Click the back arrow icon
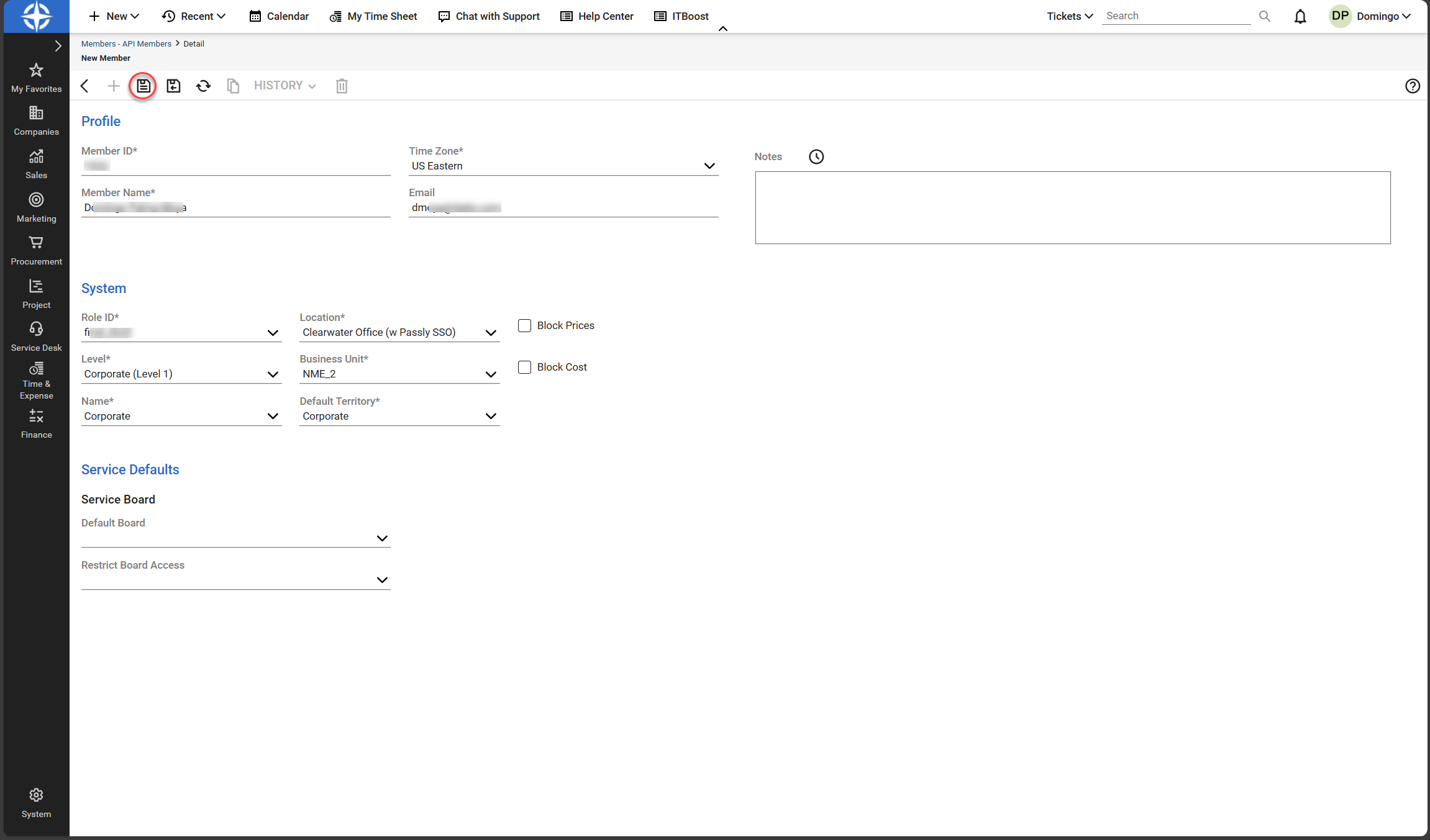Screen dimensions: 1430x840 (85, 86)
